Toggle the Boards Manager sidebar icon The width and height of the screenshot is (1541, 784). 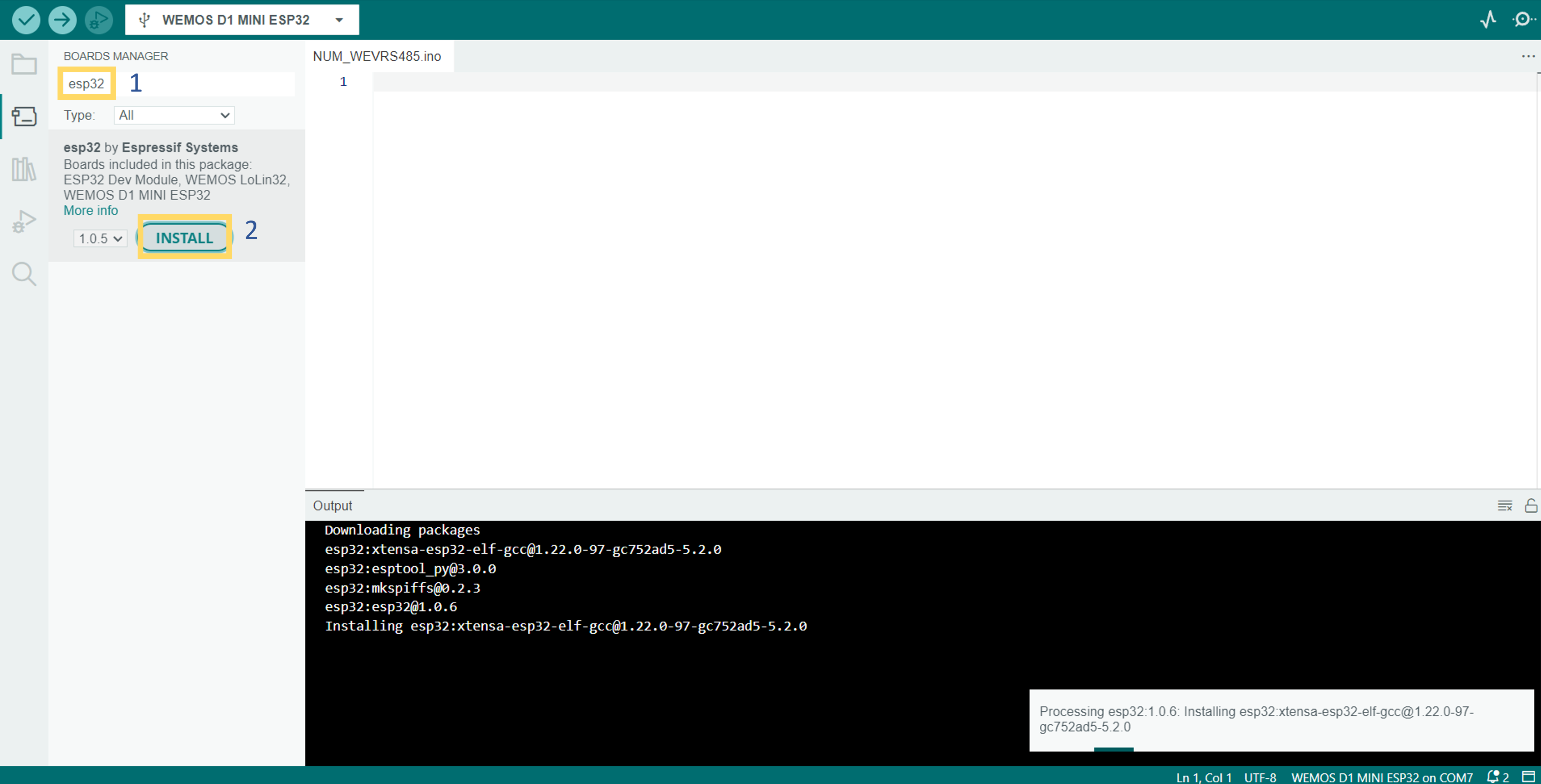click(24, 116)
